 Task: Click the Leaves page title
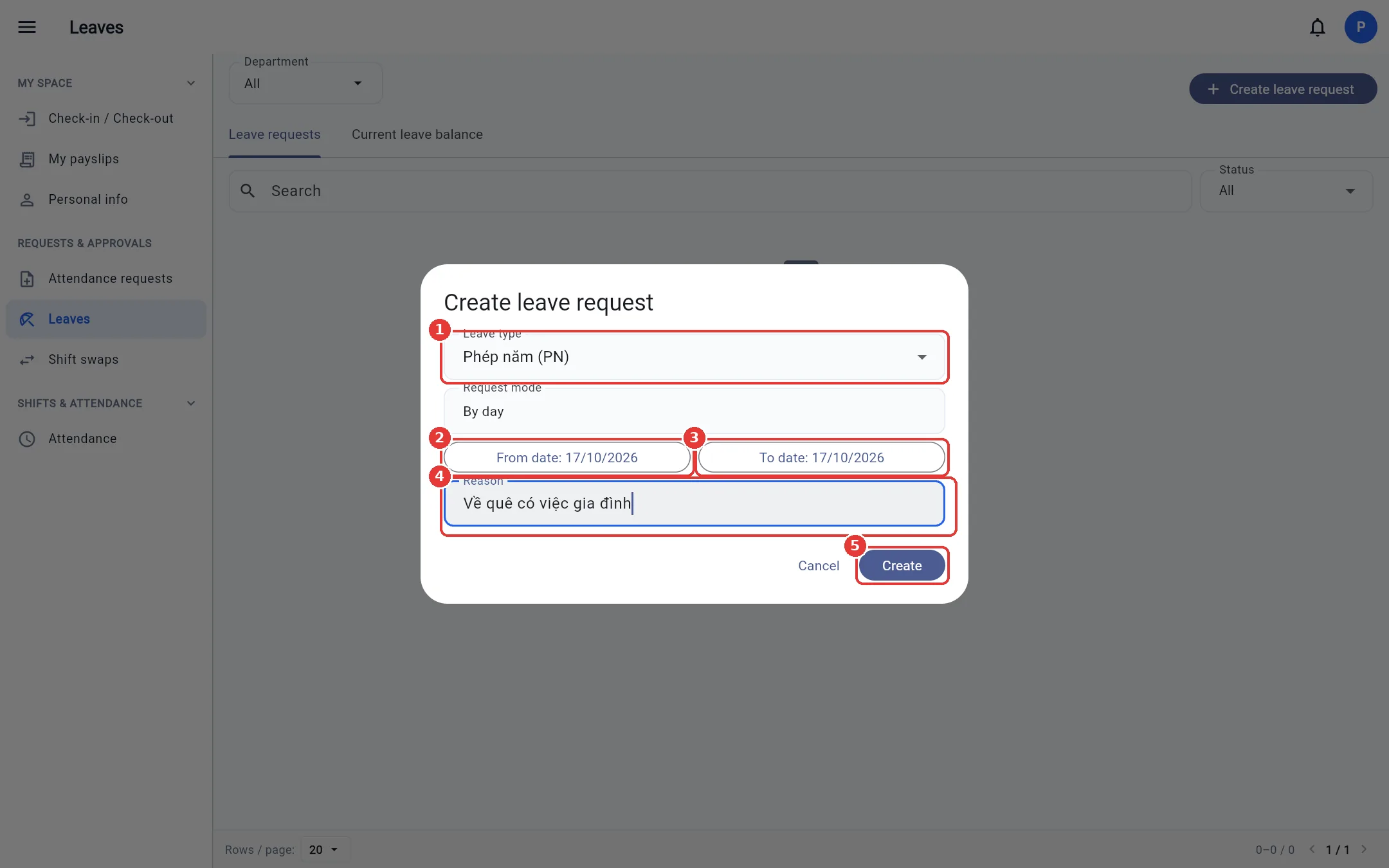[x=96, y=28]
